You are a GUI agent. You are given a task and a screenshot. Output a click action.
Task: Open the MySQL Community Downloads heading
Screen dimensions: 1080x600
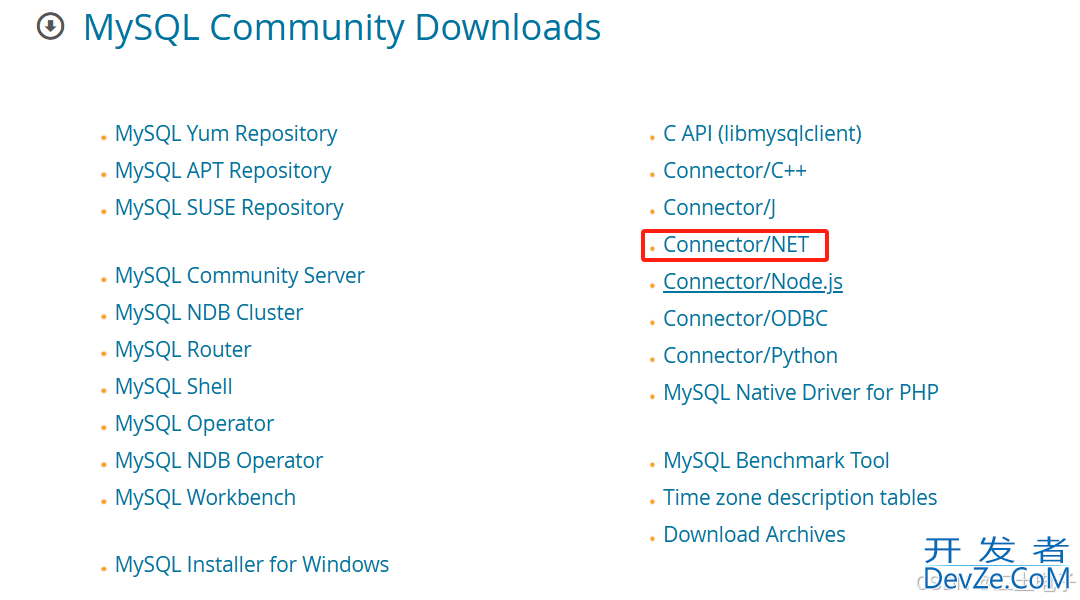[342, 28]
